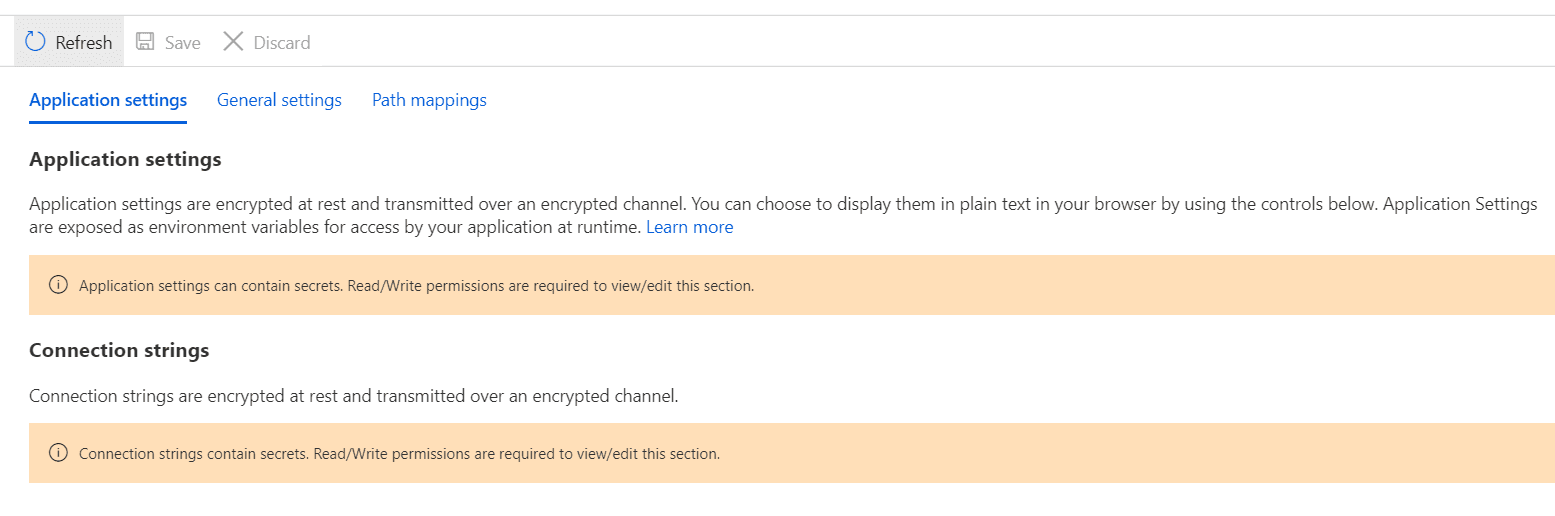Click the Discard X icon
The image size is (1555, 516).
point(233,42)
